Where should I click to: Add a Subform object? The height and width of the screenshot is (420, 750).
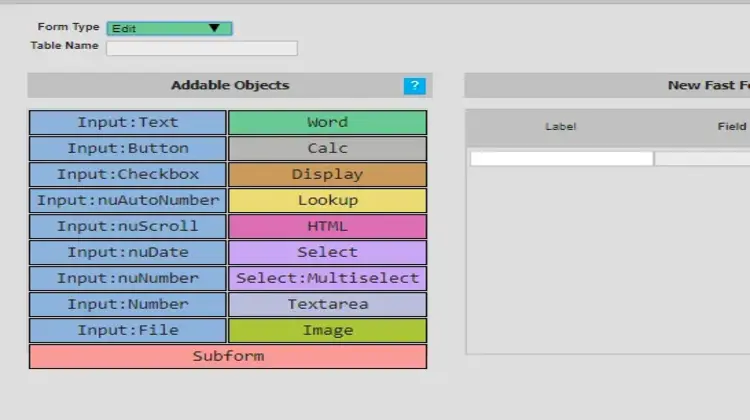point(228,356)
